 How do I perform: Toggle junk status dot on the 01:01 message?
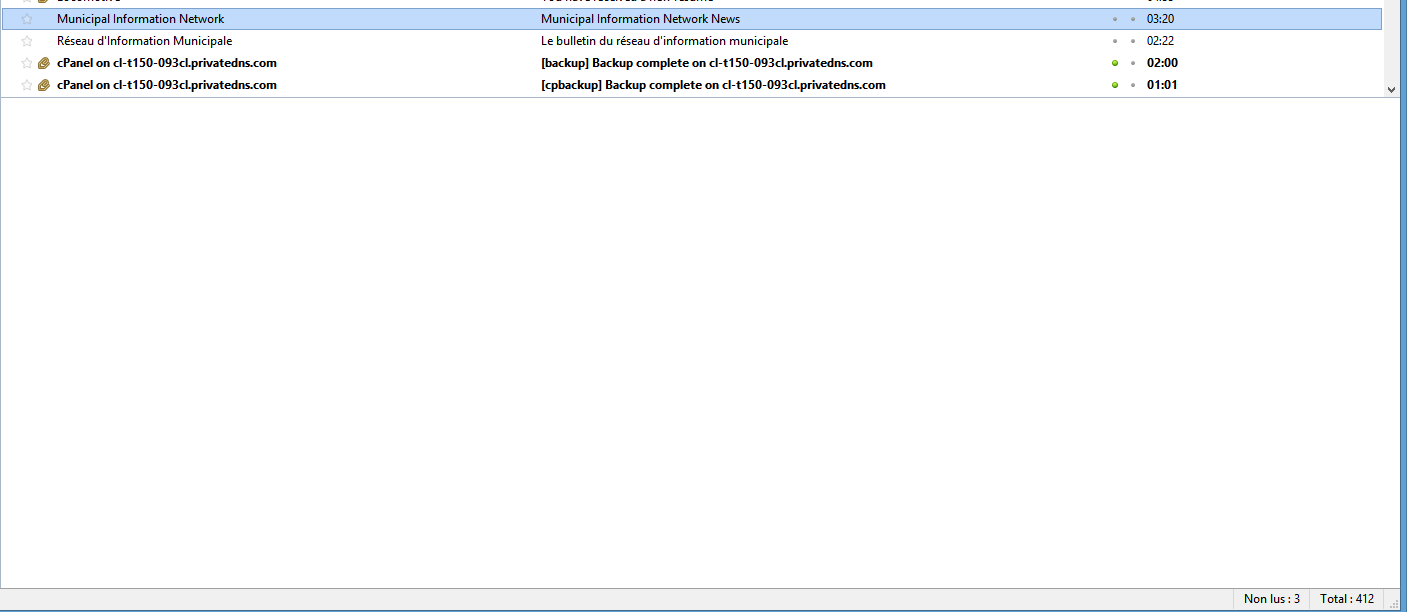(1133, 85)
